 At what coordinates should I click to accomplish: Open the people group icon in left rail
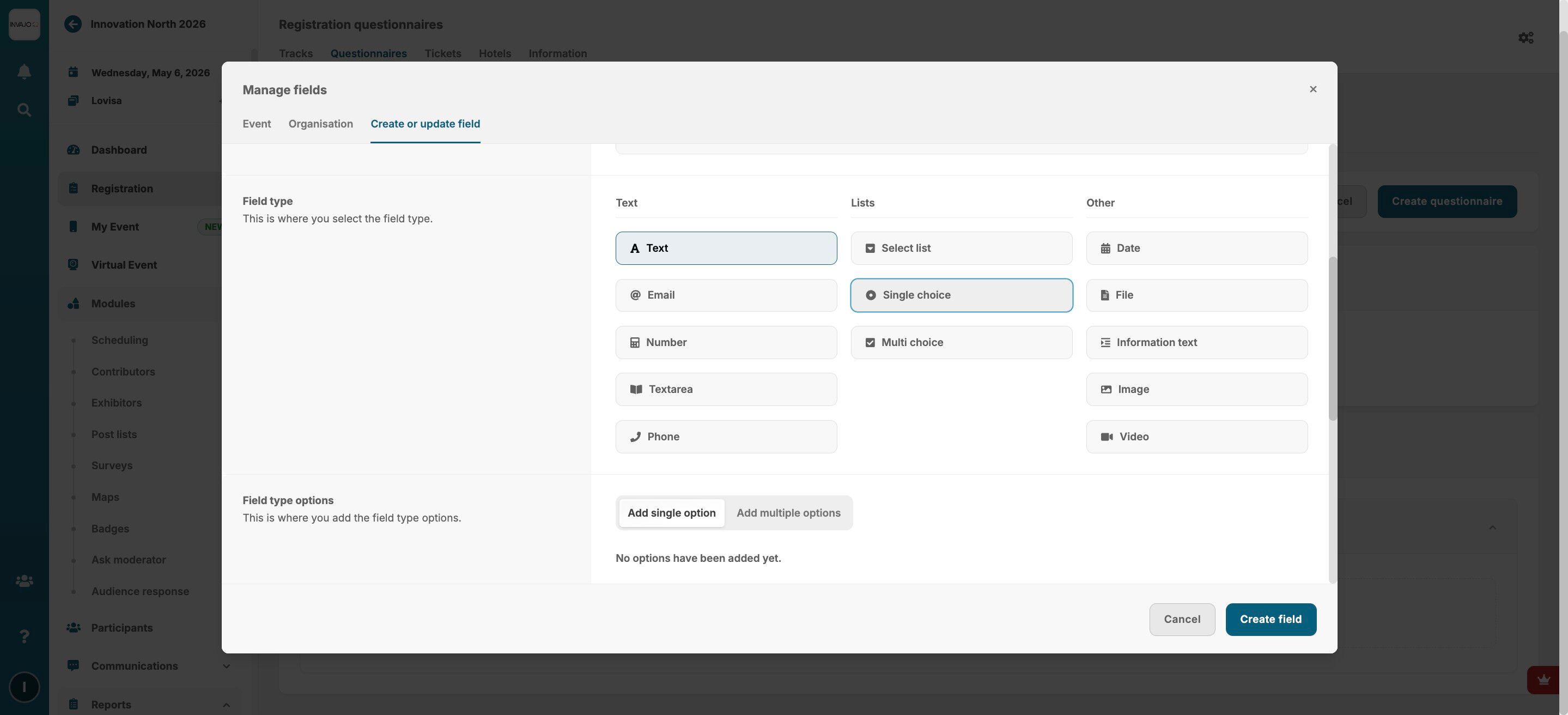24,581
